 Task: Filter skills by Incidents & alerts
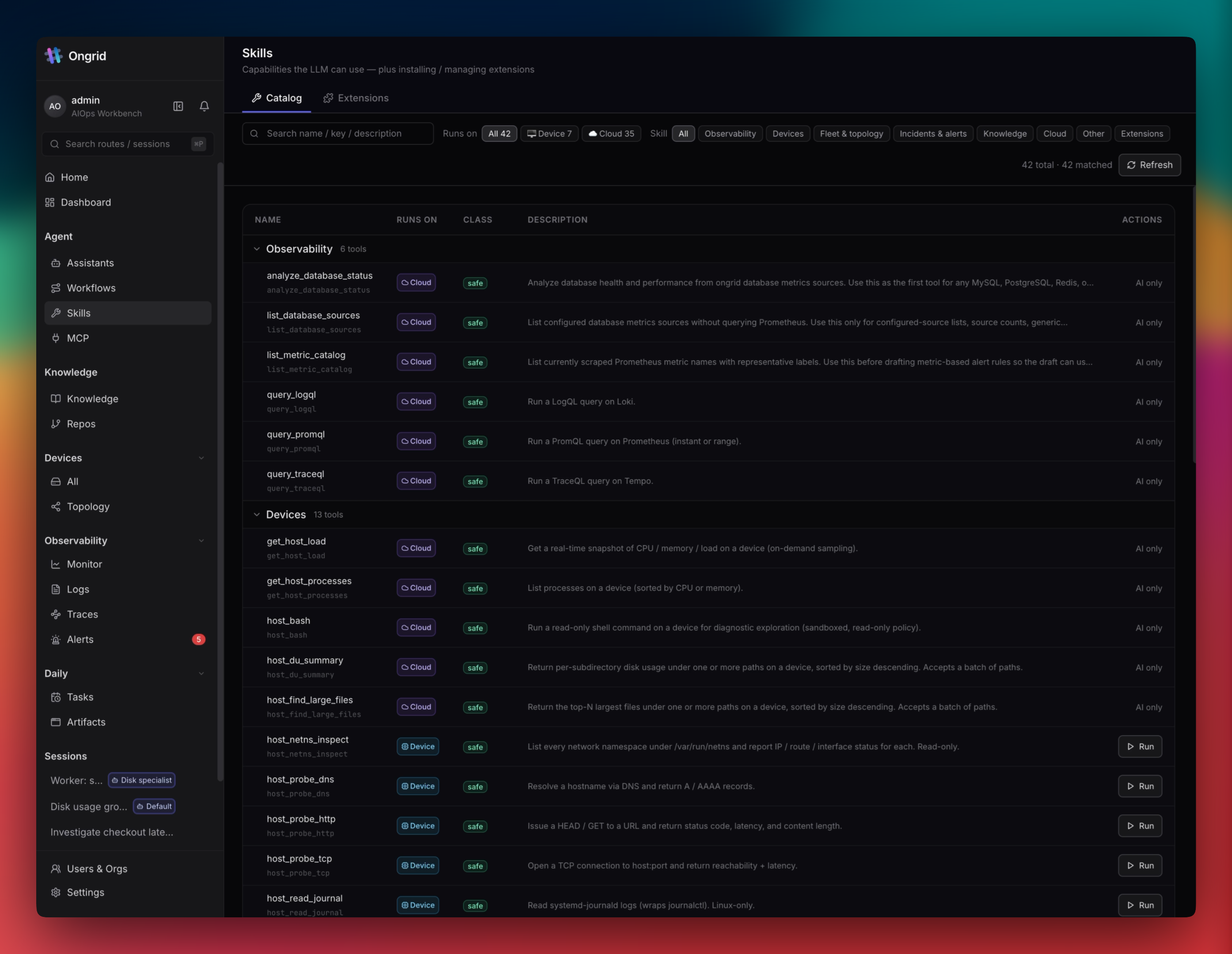pos(932,134)
